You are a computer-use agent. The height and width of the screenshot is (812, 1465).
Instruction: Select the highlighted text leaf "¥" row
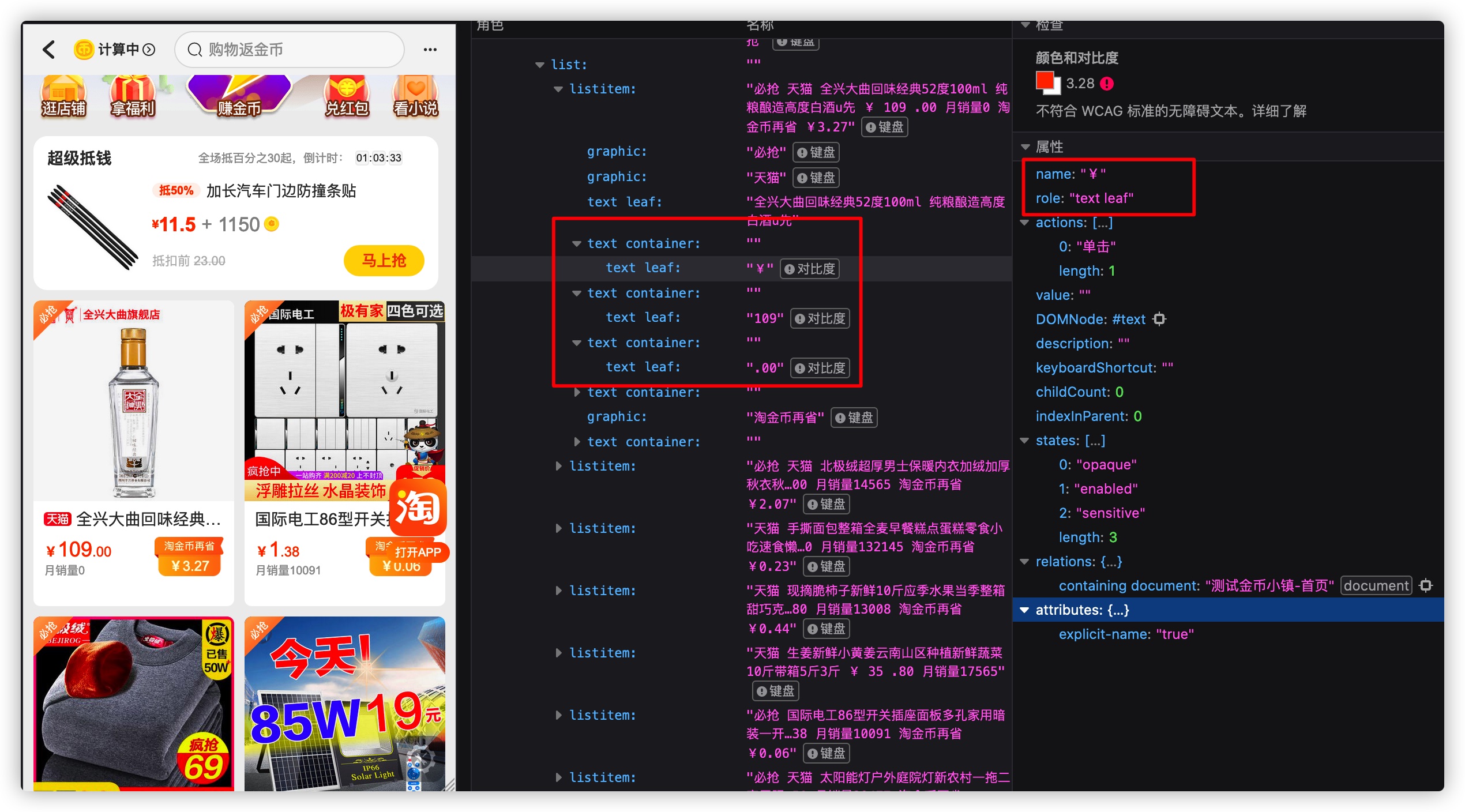741,268
